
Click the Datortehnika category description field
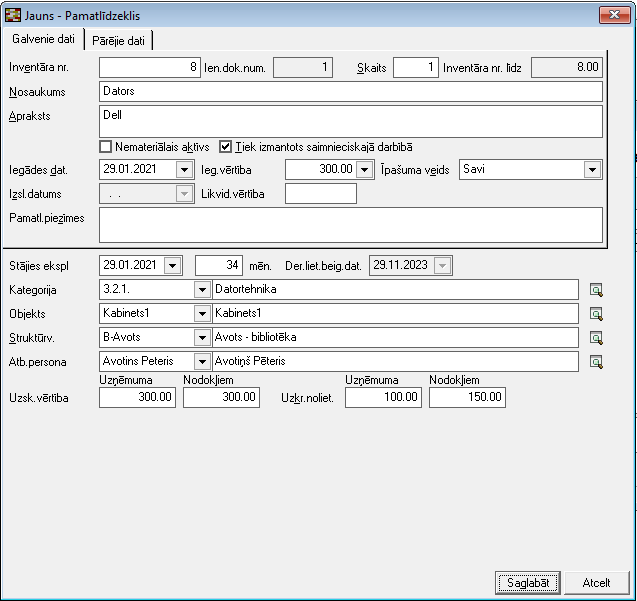(x=395, y=290)
